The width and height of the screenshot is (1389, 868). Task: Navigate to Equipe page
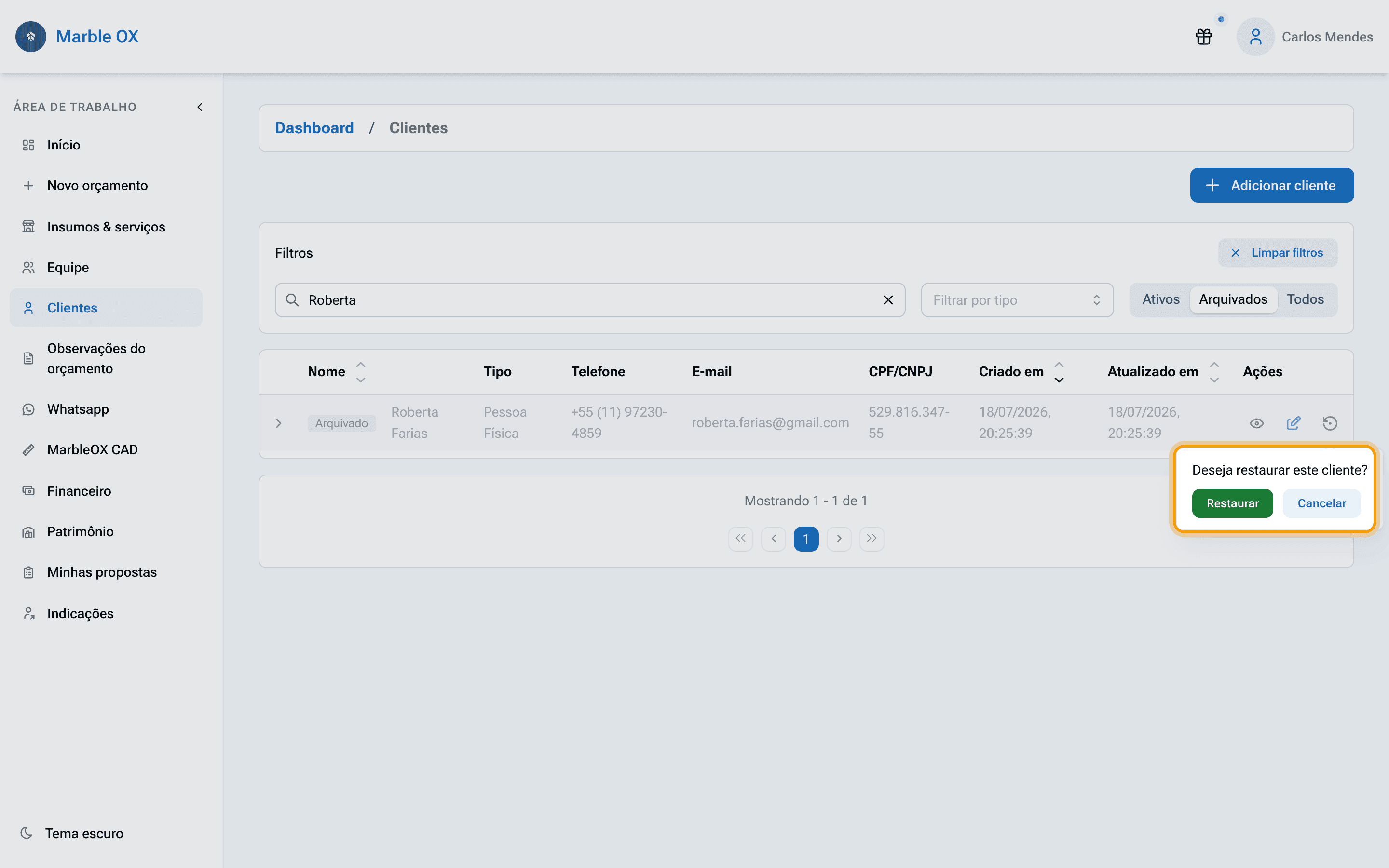pyautogui.click(x=106, y=268)
